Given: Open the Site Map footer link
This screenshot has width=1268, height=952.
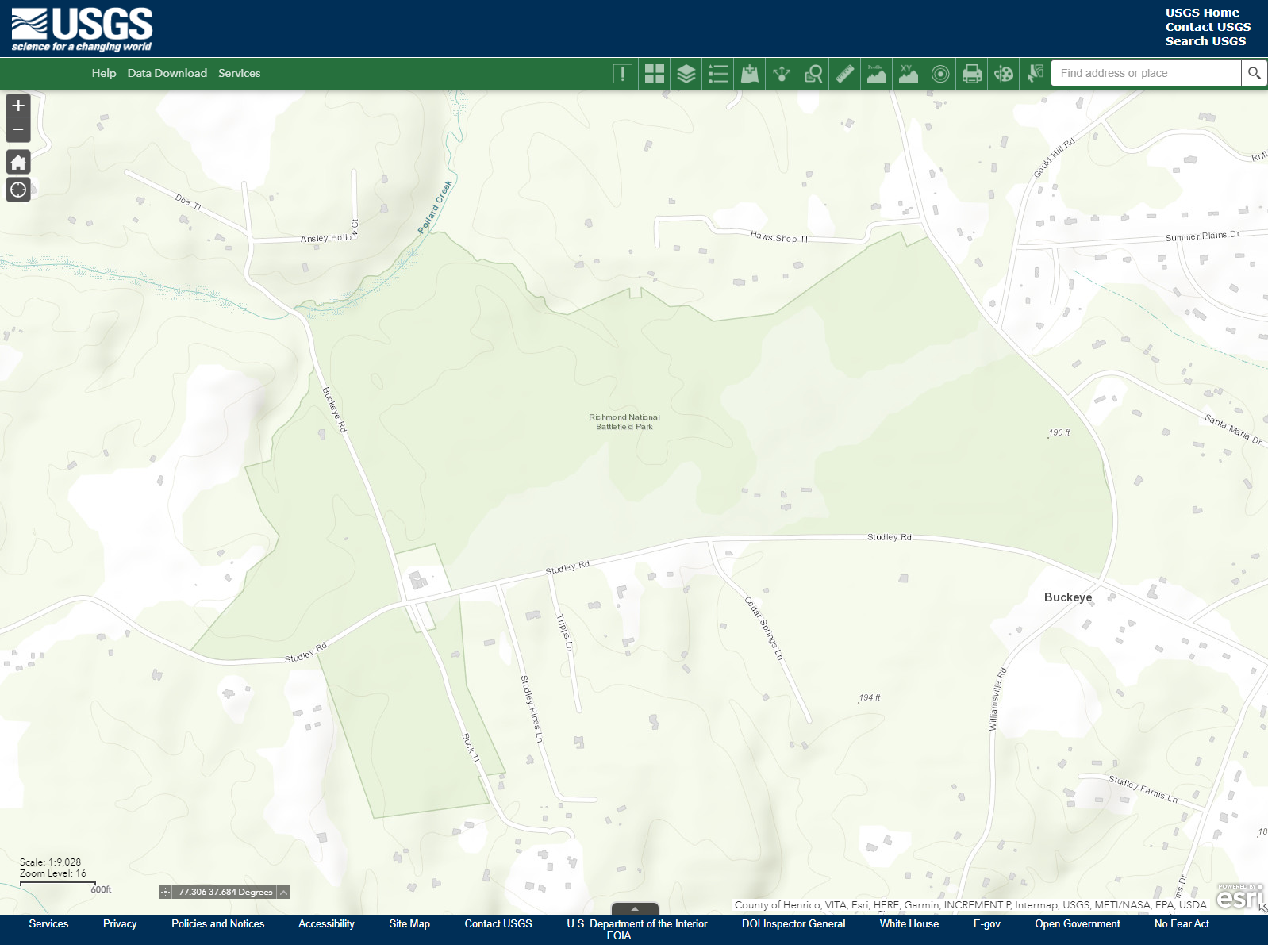Looking at the screenshot, I should pos(409,923).
